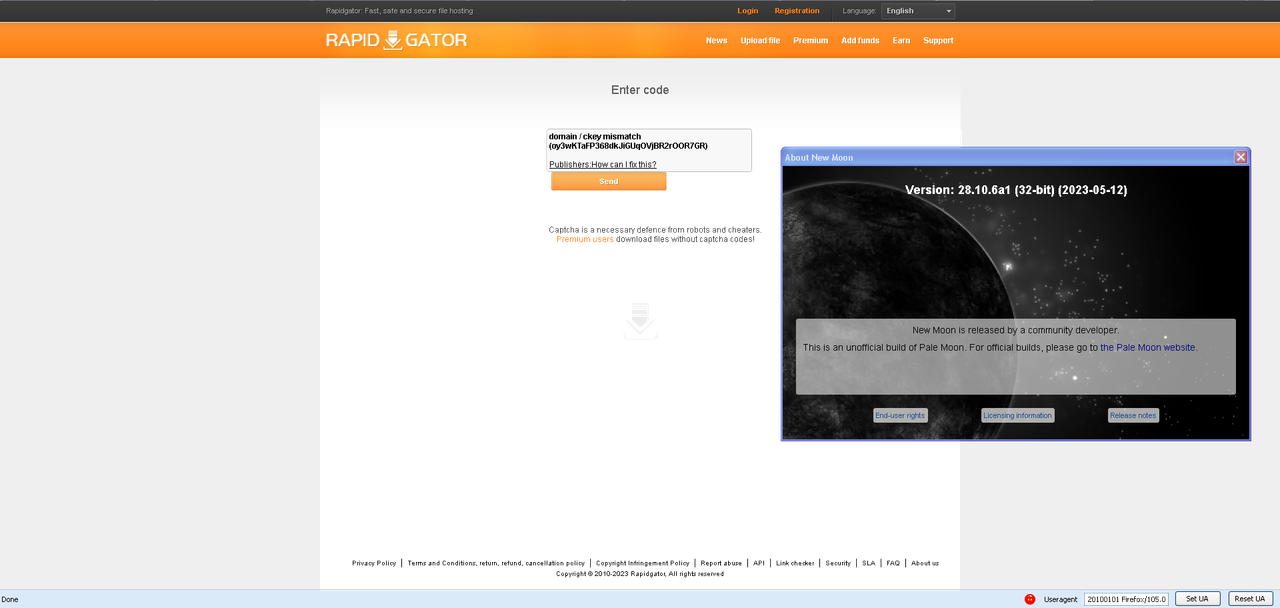
Task: Click the red status icon beside Useragent
Action: (x=1030, y=599)
